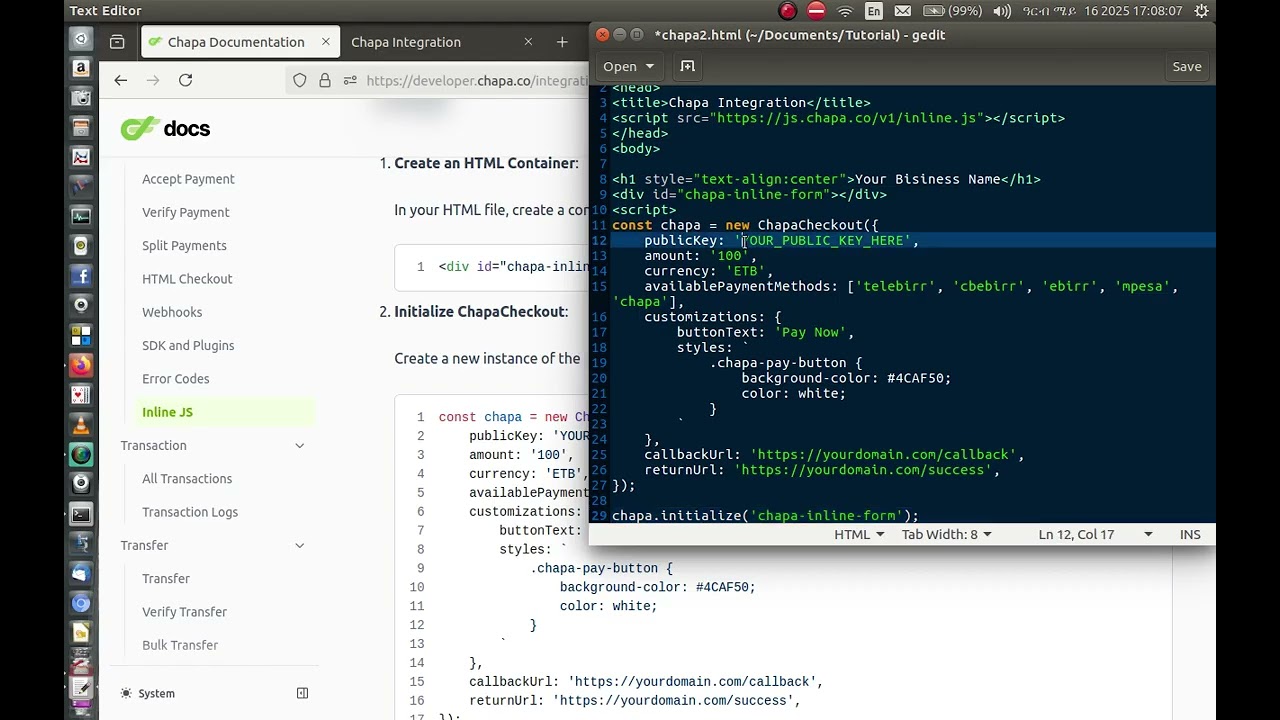Screen dimensions: 1280x720
Task: Close the Chapa Documentation tab
Action: point(325,42)
